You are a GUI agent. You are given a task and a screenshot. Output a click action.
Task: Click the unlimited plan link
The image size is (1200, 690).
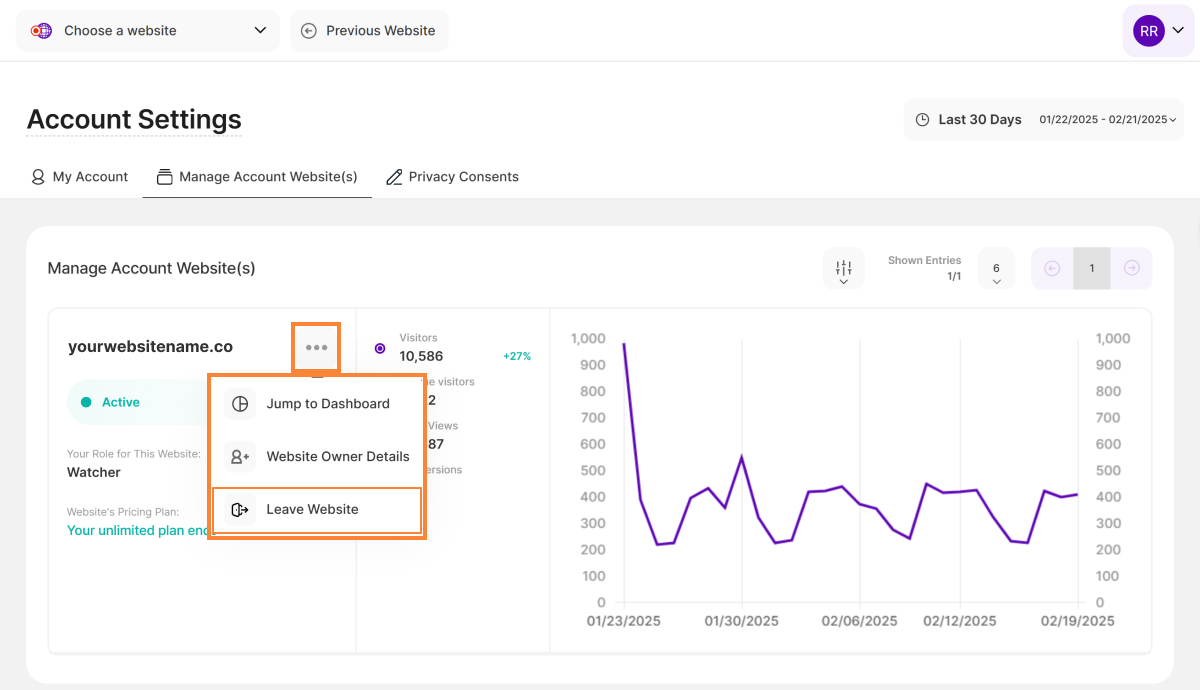click(138, 530)
